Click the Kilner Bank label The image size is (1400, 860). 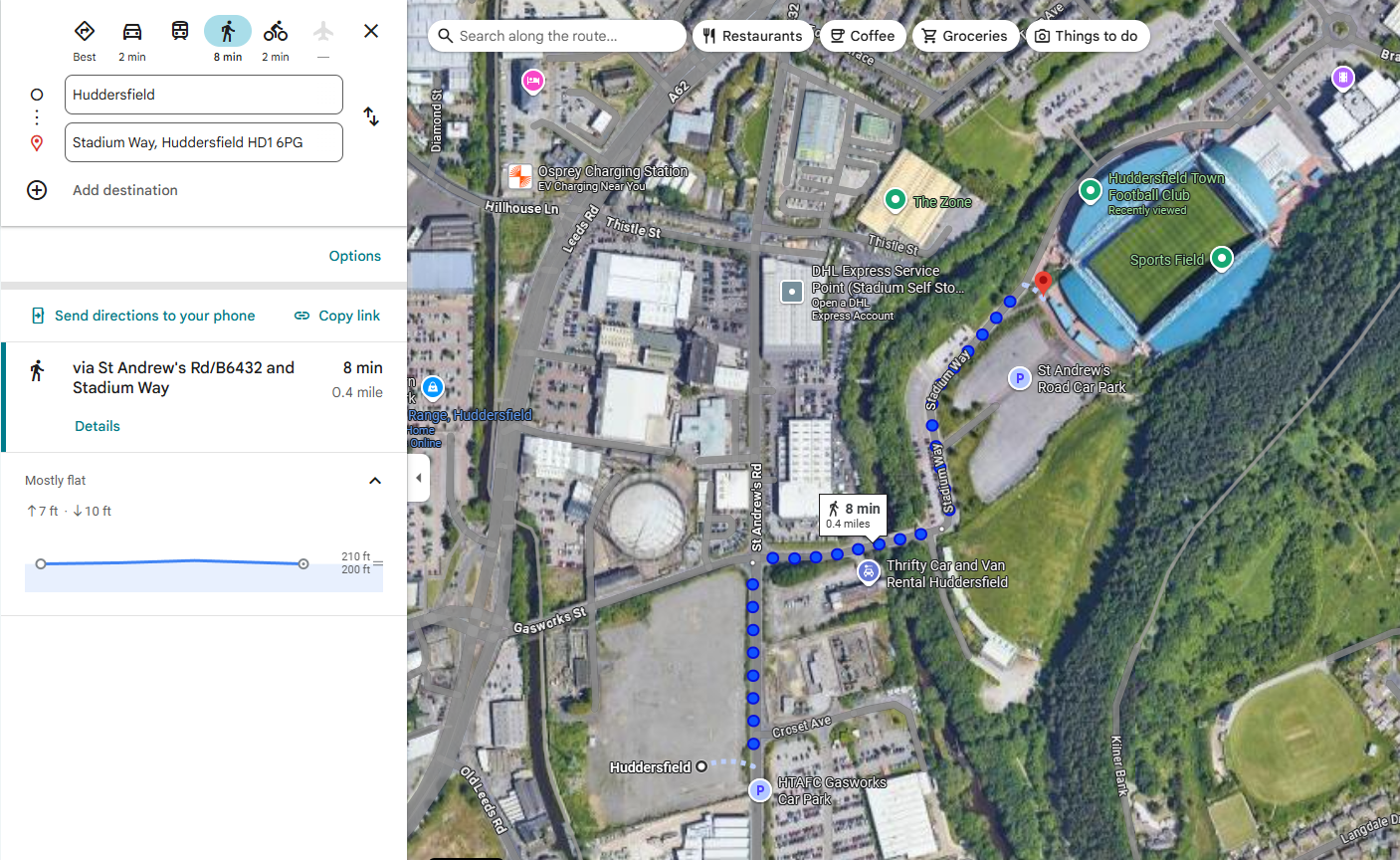tap(1118, 764)
